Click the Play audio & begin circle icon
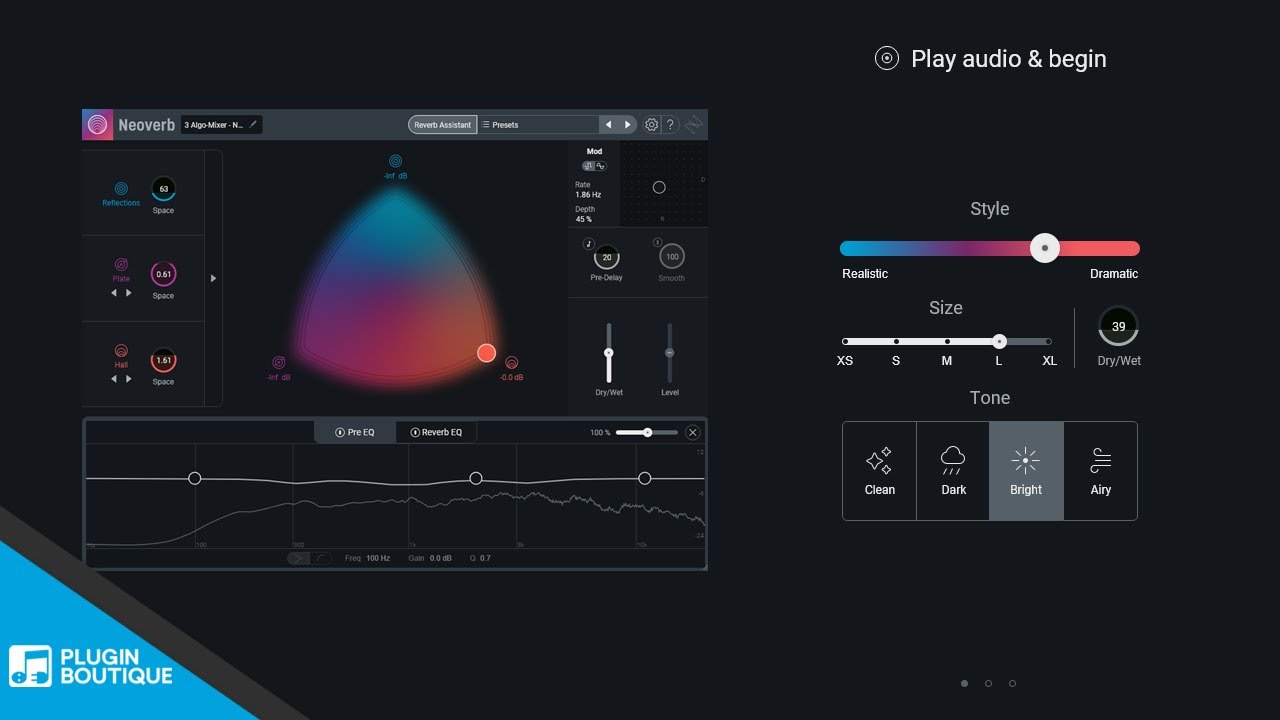Viewport: 1280px width, 720px height. click(886, 58)
